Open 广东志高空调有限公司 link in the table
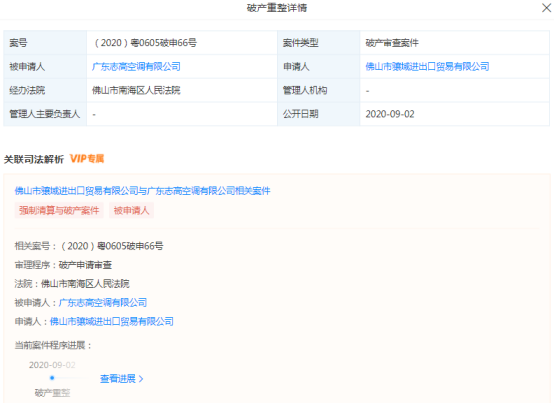554x404 pixels. pos(136,66)
